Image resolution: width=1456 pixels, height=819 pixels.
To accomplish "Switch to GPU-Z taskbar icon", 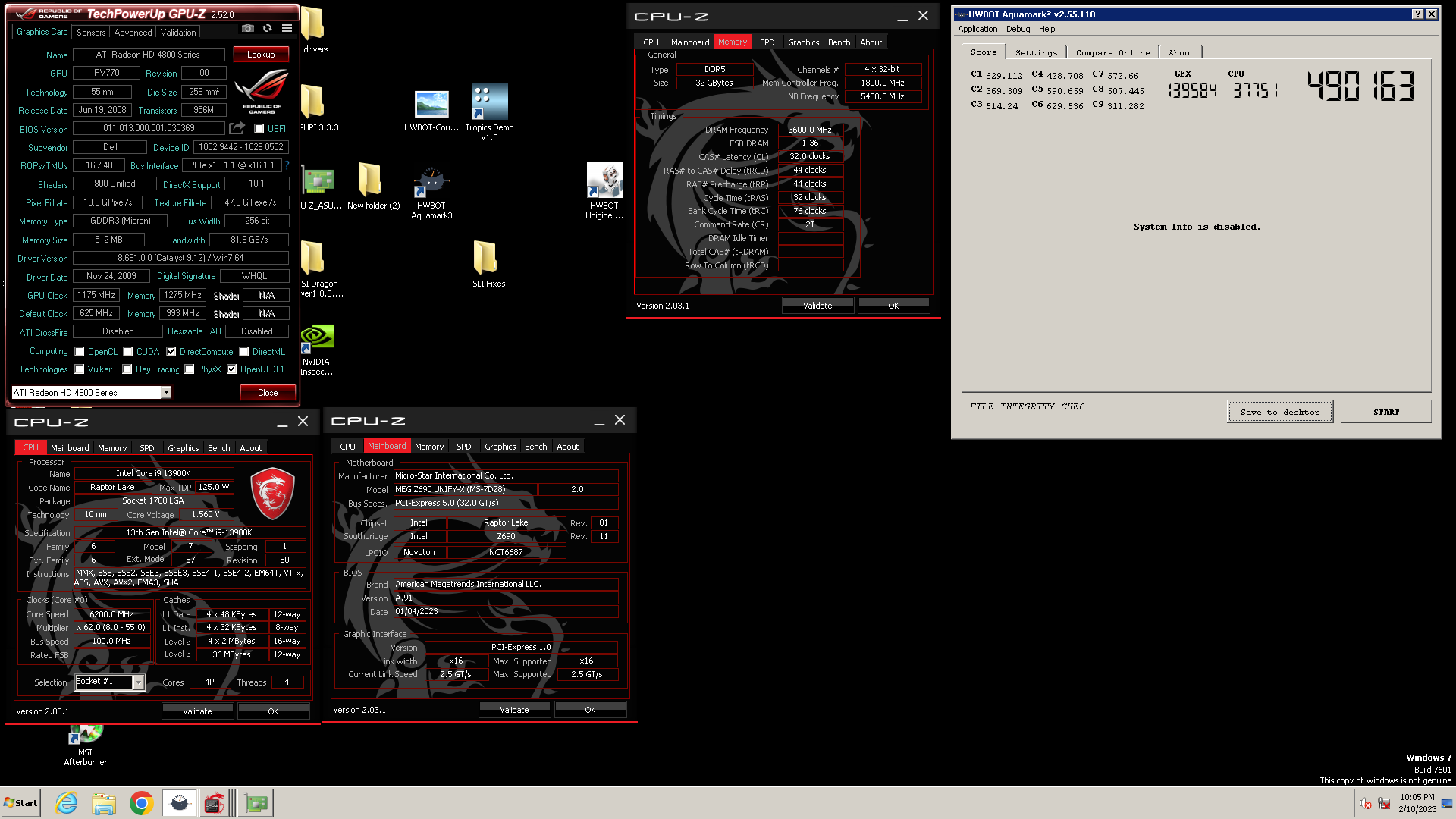I will click(x=256, y=803).
